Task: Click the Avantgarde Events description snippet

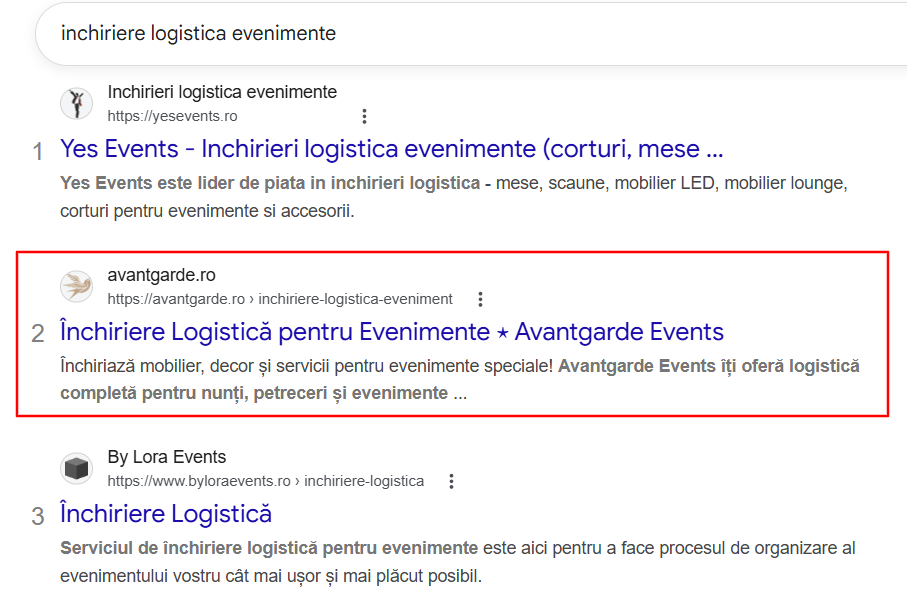Action: pyautogui.click(x=460, y=379)
